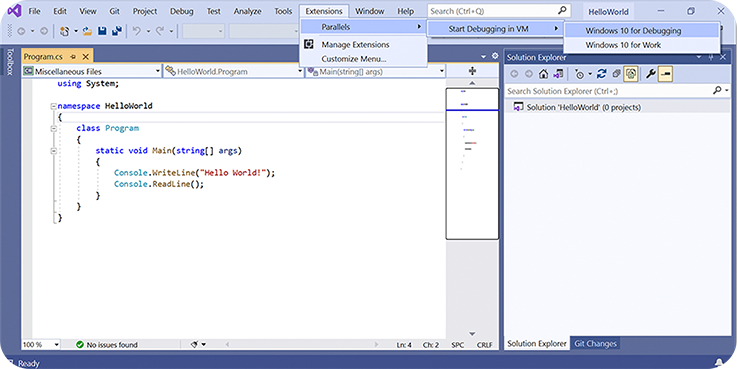Click the editor window settings gear icon
This screenshot has width=737, height=369.
[x=495, y=56]
